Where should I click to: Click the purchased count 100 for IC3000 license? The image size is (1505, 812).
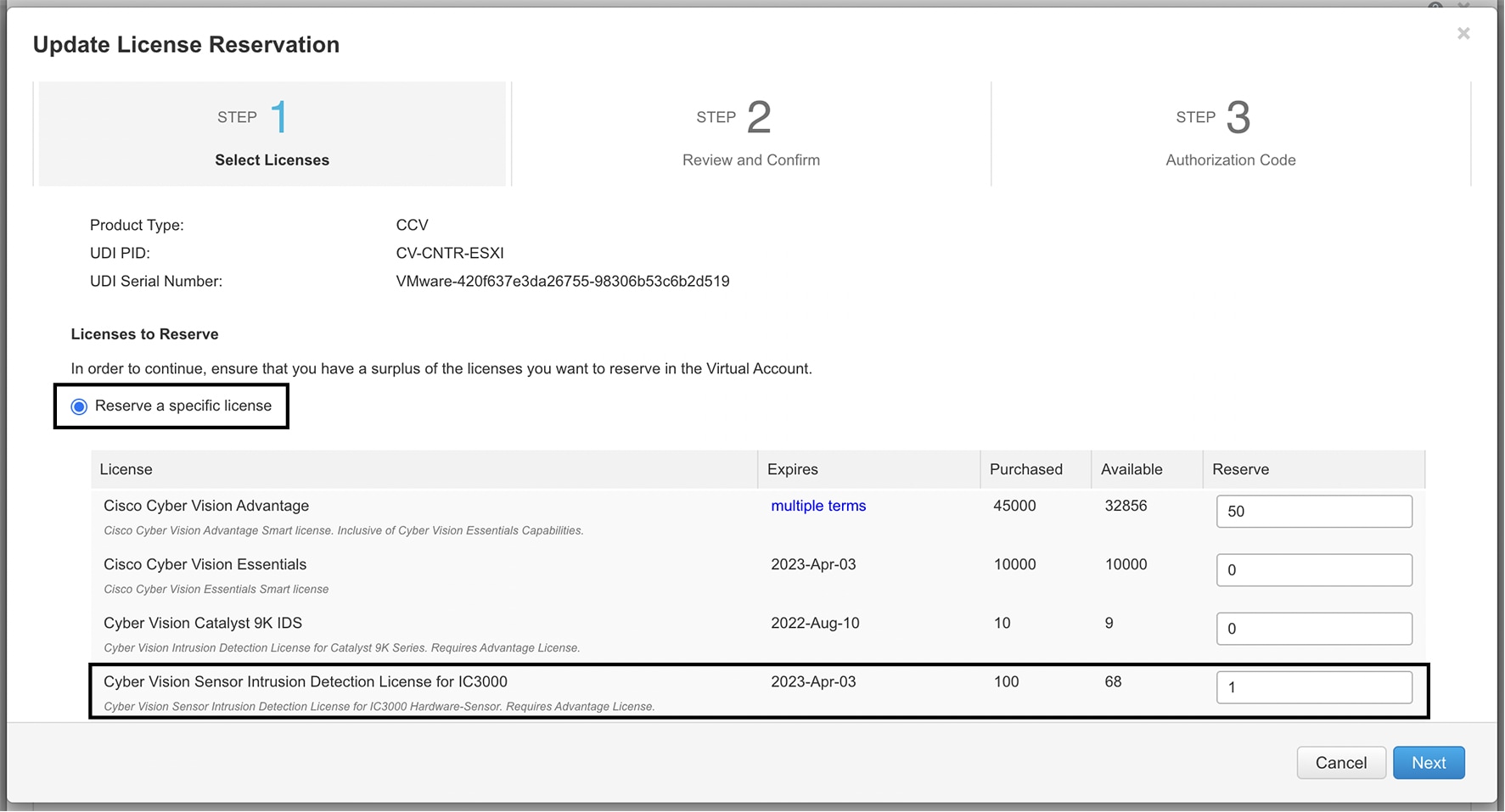click(x=1006, y=681)
